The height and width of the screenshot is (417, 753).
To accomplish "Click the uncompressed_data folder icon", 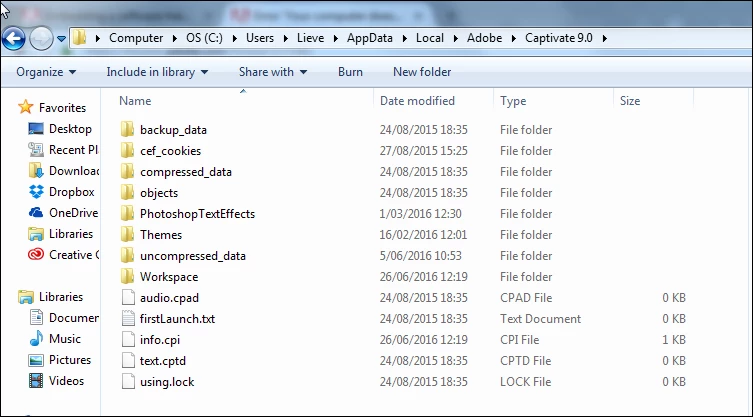I will point(127,256).
